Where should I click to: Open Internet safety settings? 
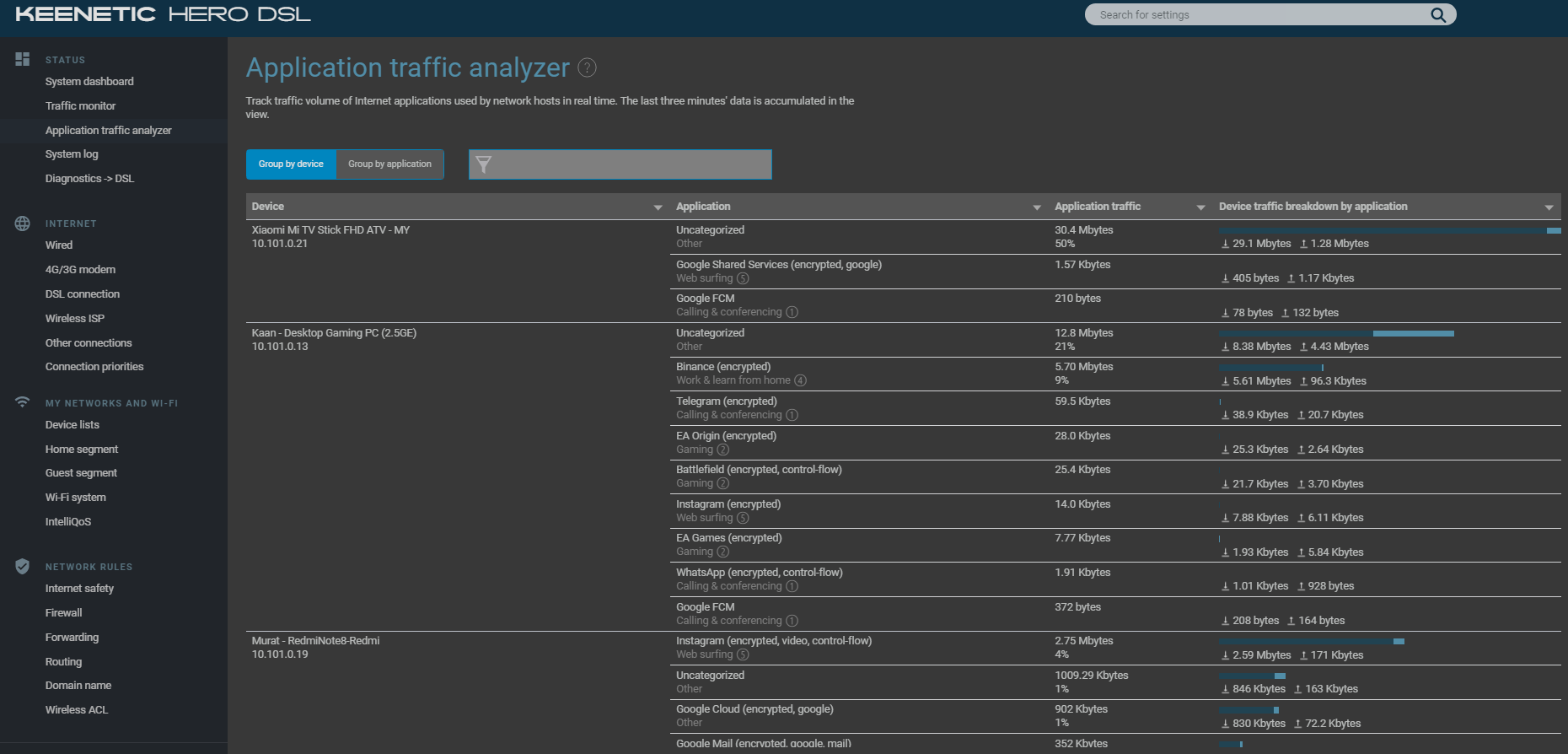click(x=79, y=589)
